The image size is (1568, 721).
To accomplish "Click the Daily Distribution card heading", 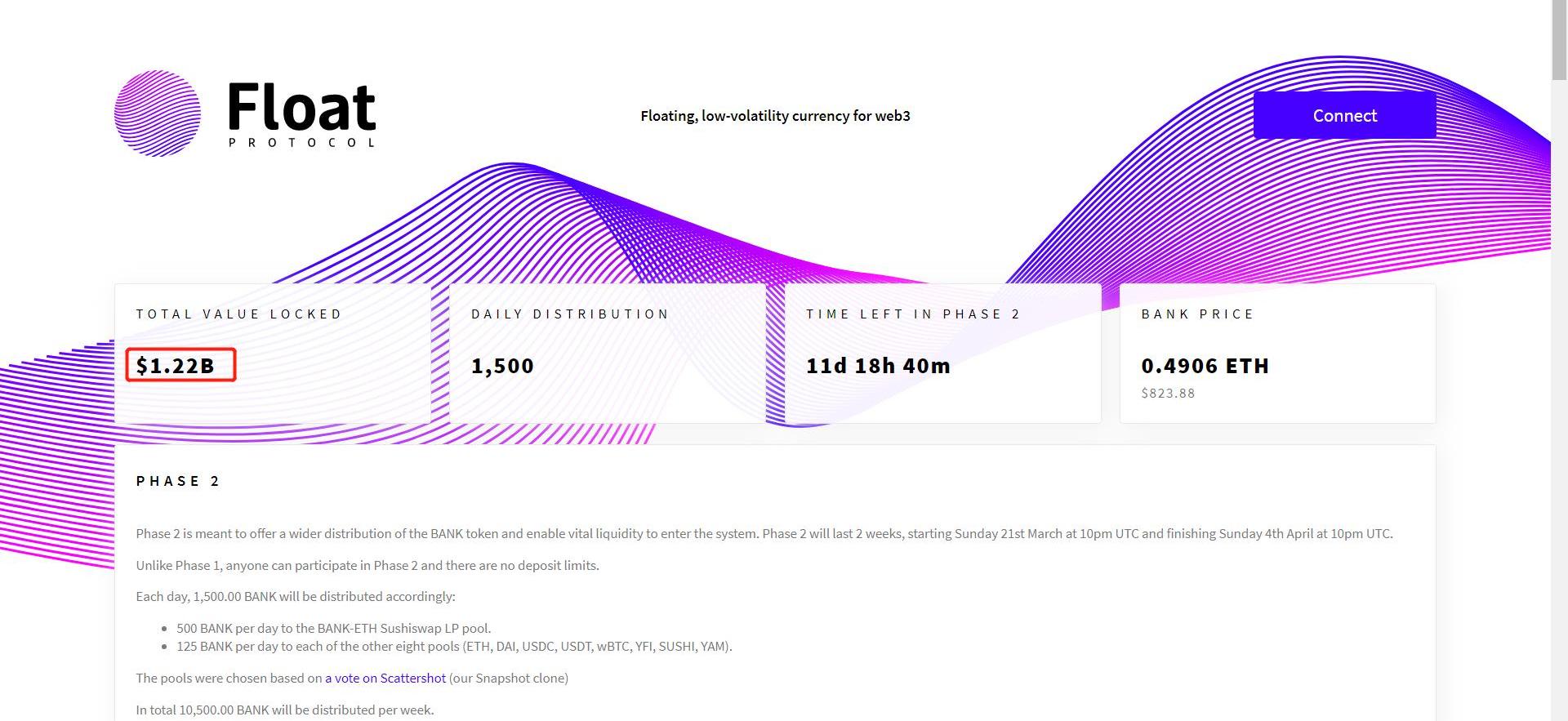I will (x=570, y=314).
